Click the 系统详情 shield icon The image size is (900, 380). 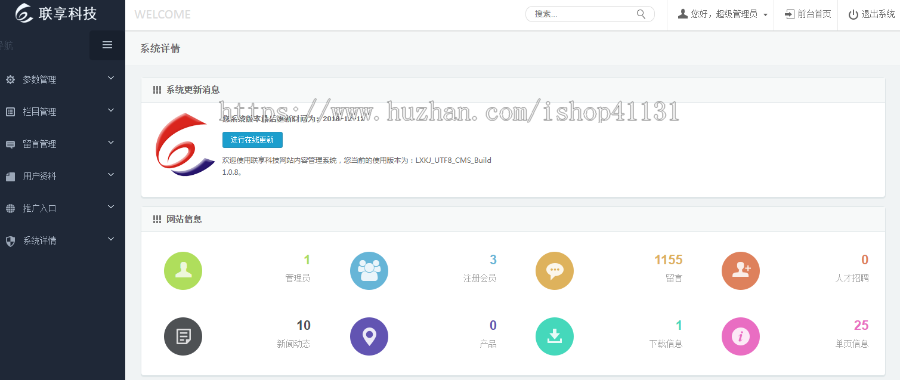10,241
